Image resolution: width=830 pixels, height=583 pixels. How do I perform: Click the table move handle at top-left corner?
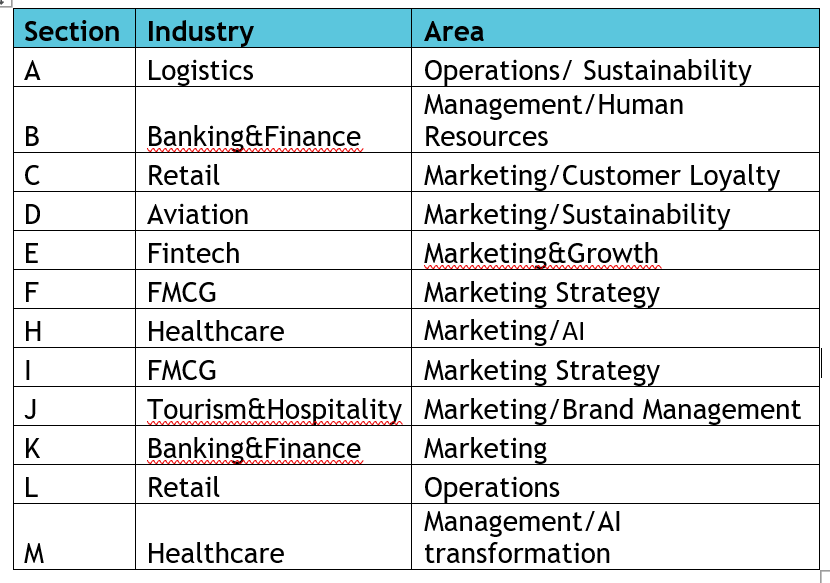tap(4, 2)
